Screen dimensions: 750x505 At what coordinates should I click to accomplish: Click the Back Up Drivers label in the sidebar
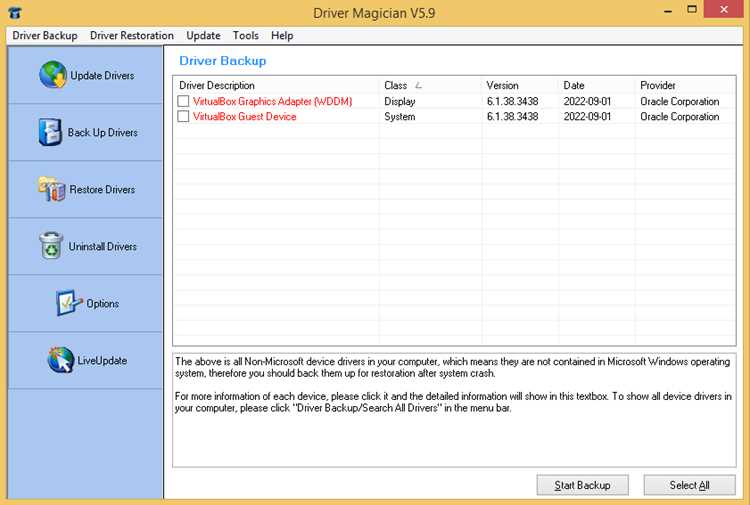pos(102,132)
